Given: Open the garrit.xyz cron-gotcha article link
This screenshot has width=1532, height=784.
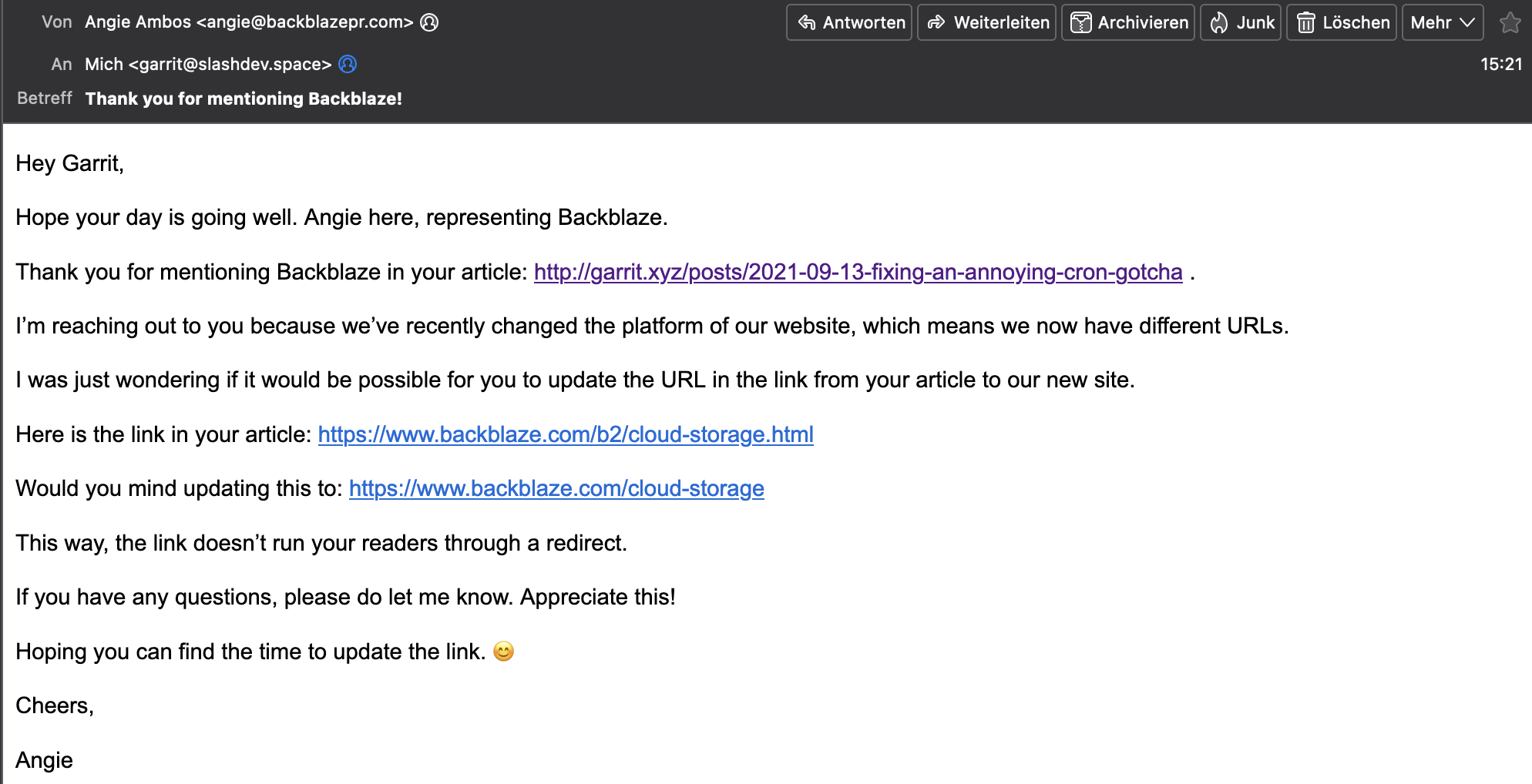Looking at the screenshot, I should click(x=858, y=272).
